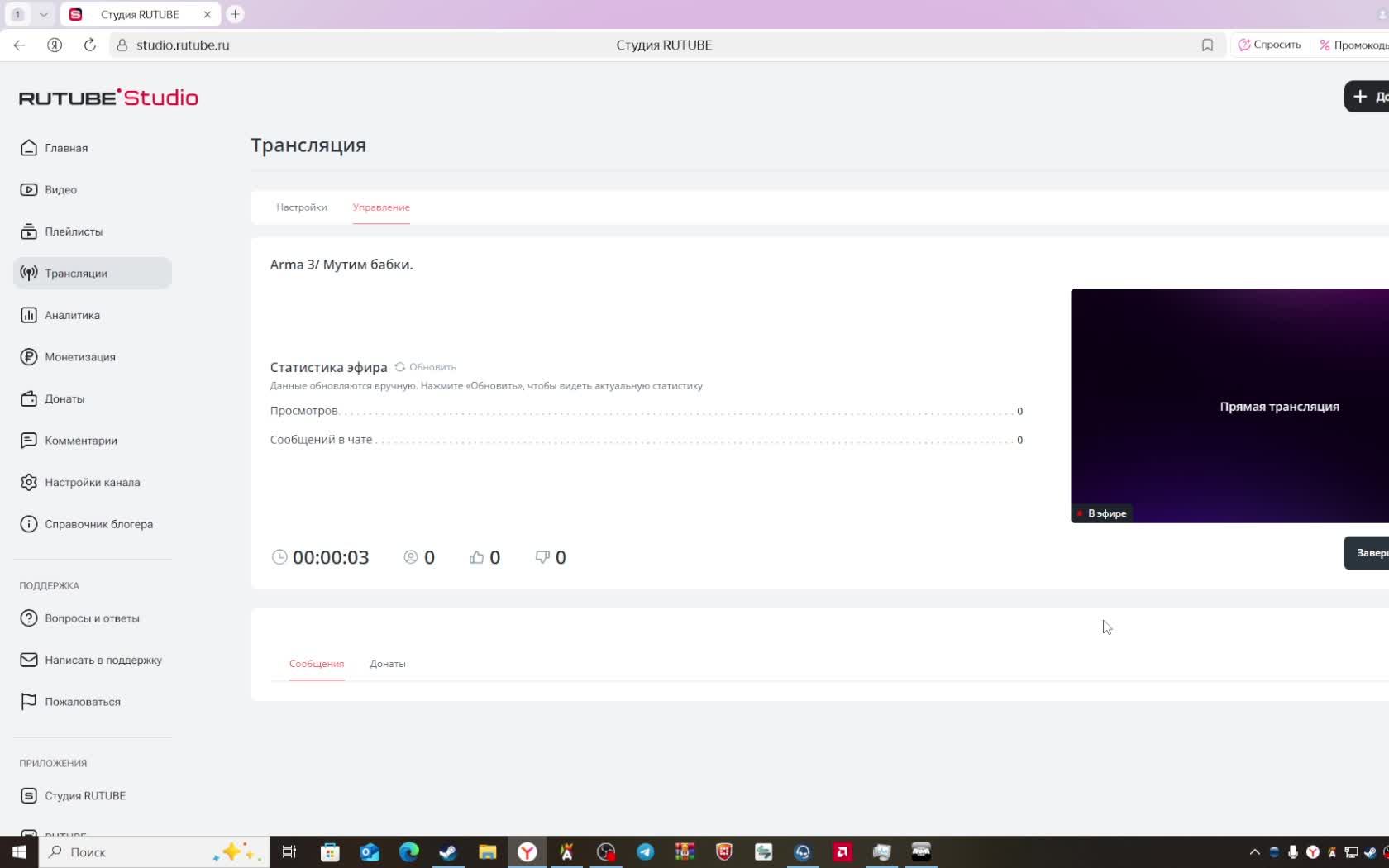Click the В эфире live badge
This screenshot has width=1389, height=868.
tap(1101, 513)
